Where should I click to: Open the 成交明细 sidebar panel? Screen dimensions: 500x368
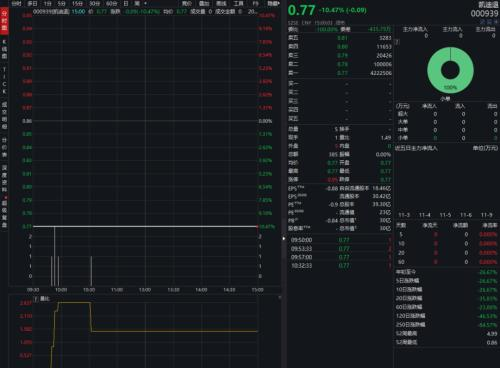pyautogui.click(x=4, y=115)
